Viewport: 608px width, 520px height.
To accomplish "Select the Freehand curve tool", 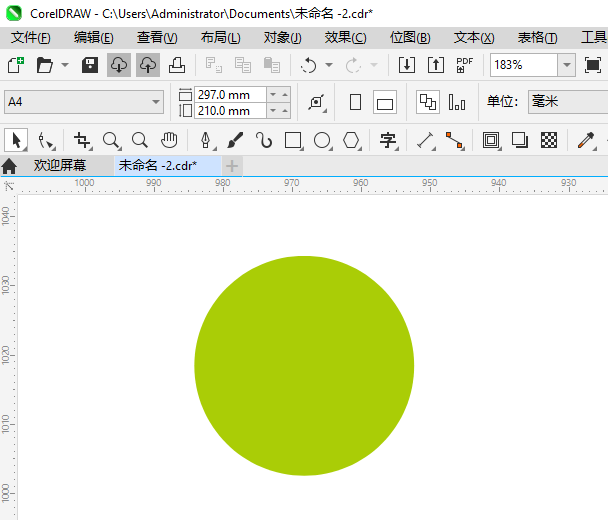I will (264, 140).
